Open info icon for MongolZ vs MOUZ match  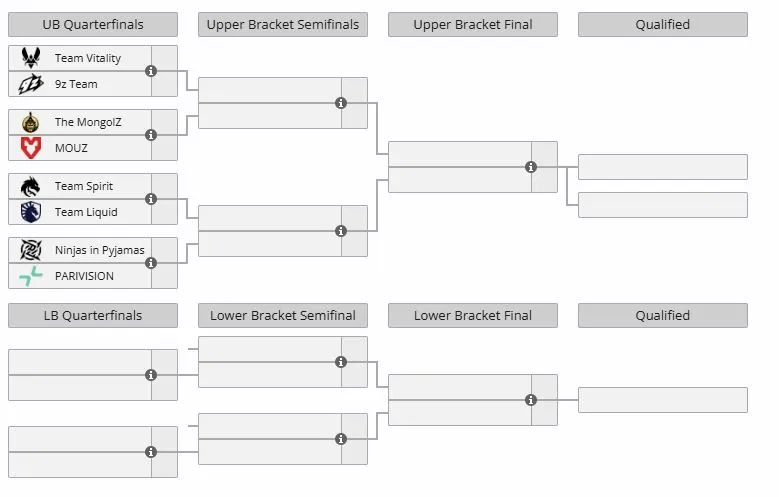pos(151,135)
